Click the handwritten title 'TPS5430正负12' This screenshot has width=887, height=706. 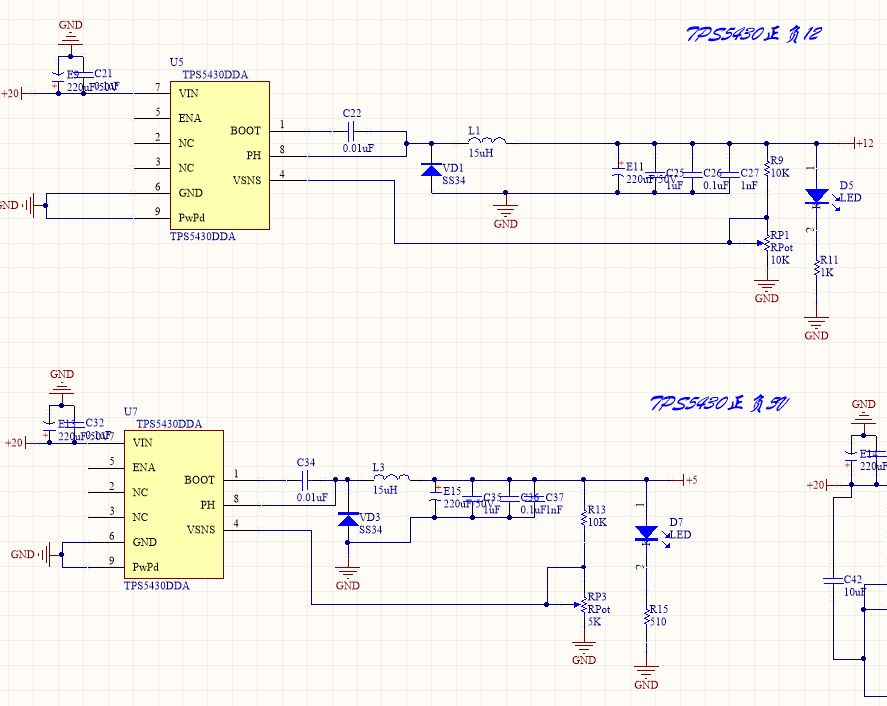[x=753, y=34]
